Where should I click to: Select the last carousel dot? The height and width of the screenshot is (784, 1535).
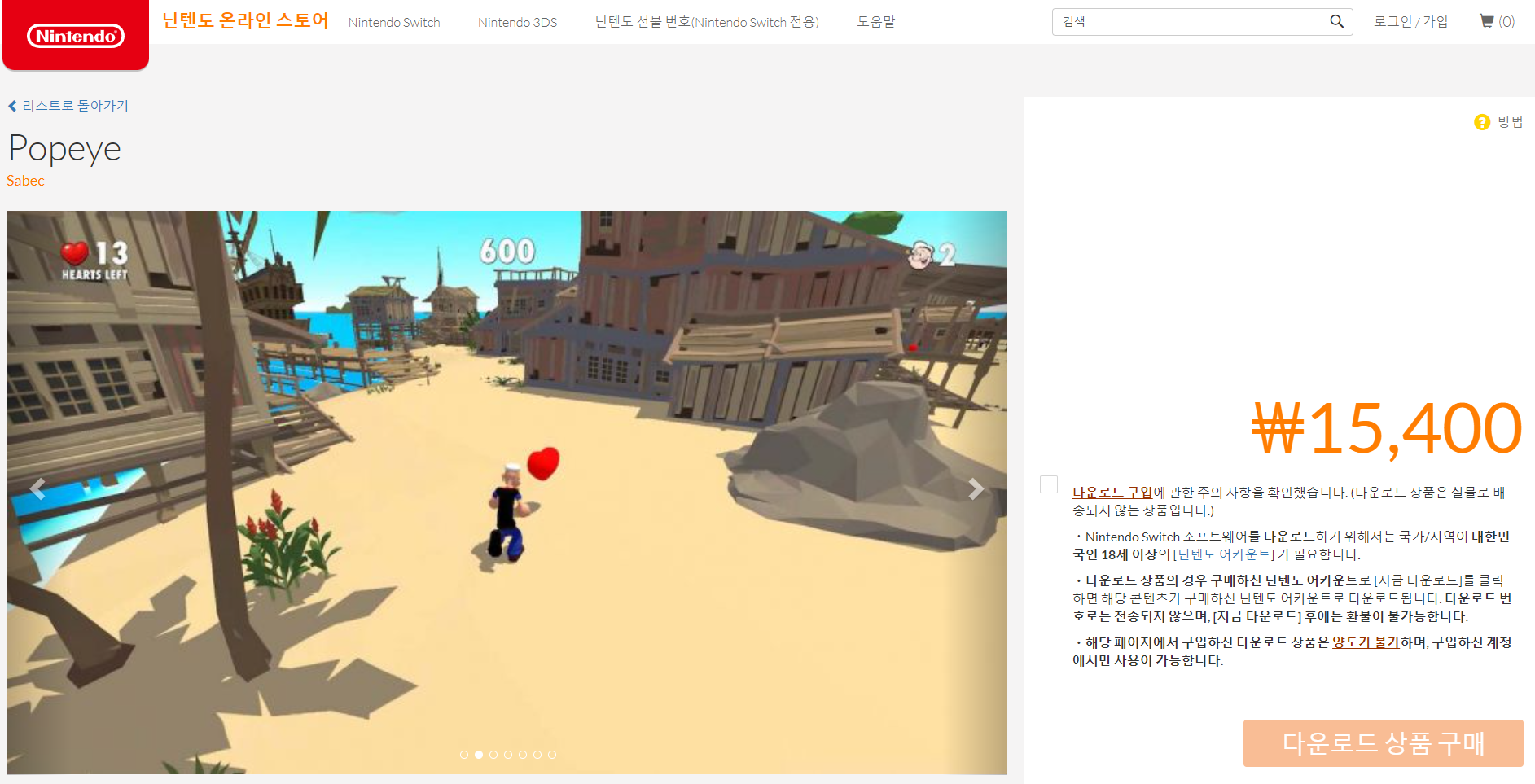click(x=552, y=755)
